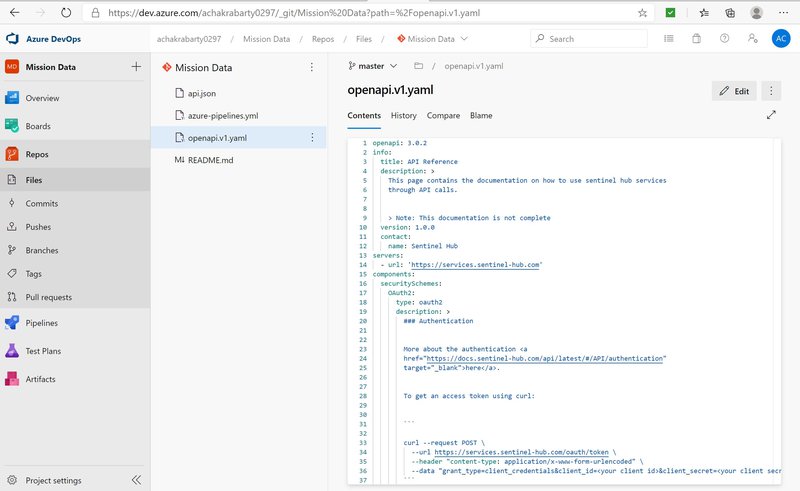The width and height of the screenshot is (800, 491).
Task: Open Overview in the sidebar
Action: 75,98
